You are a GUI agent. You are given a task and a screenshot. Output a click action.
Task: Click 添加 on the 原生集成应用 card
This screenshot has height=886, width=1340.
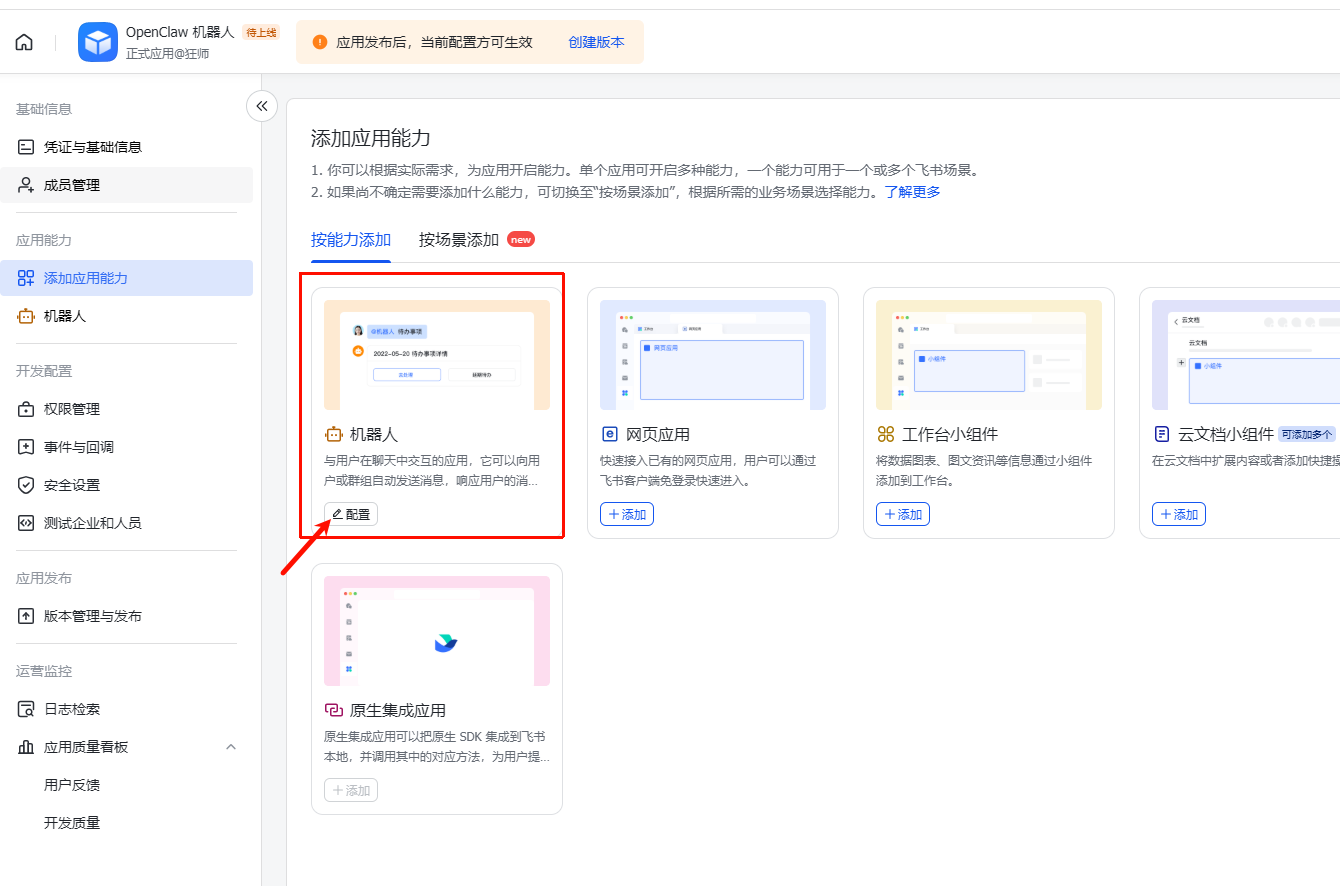tap(351, 790)
